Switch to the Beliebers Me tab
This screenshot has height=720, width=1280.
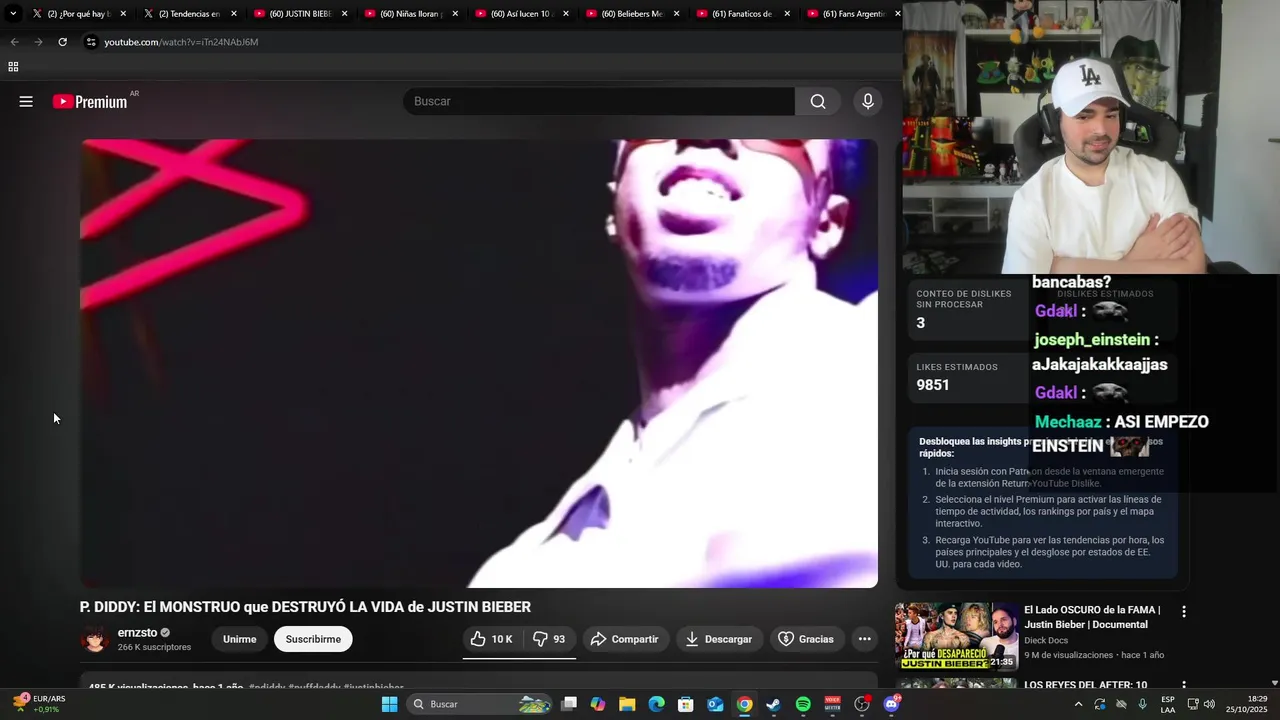[631, 14]
